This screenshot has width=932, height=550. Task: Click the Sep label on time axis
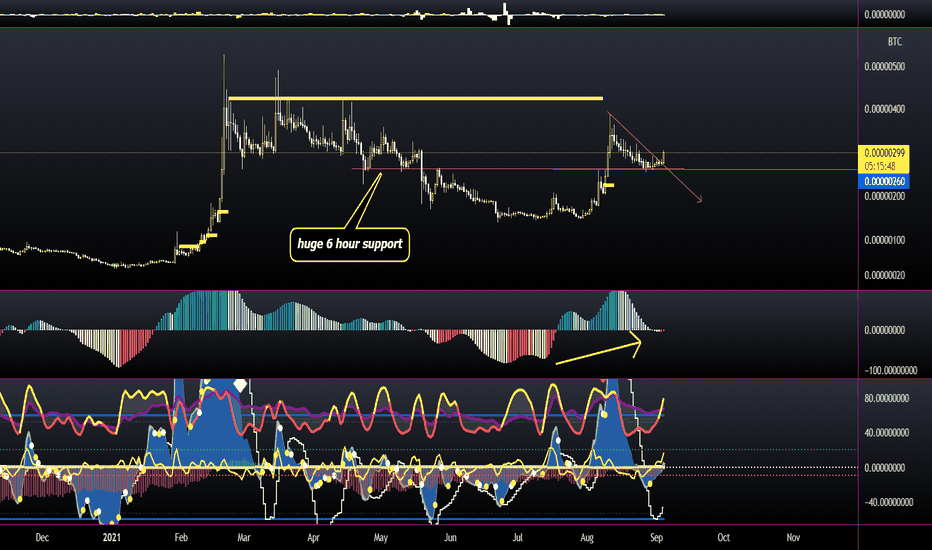[x=656, y=538]
